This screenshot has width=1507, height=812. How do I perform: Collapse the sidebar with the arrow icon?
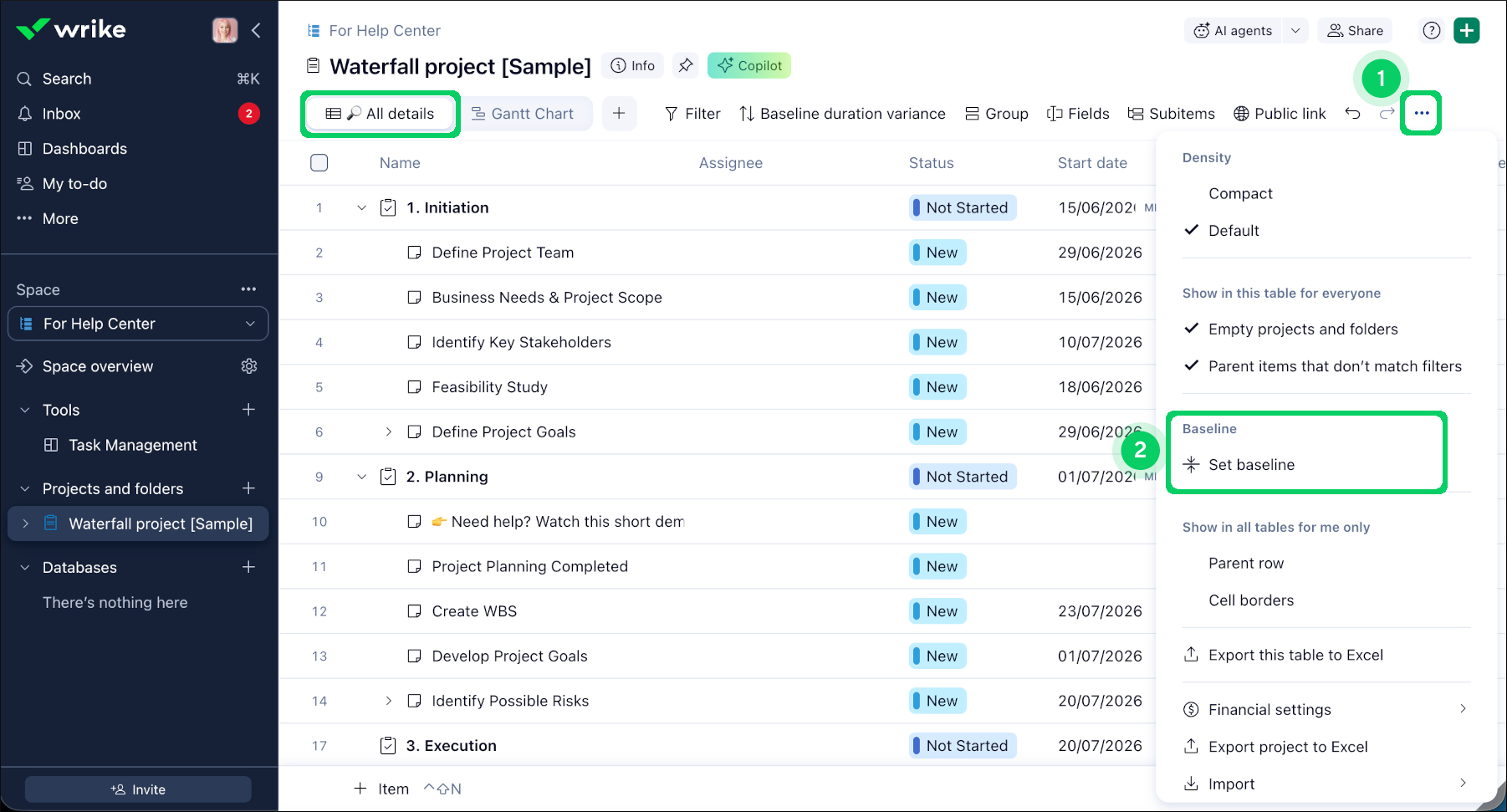pos(256,30)
